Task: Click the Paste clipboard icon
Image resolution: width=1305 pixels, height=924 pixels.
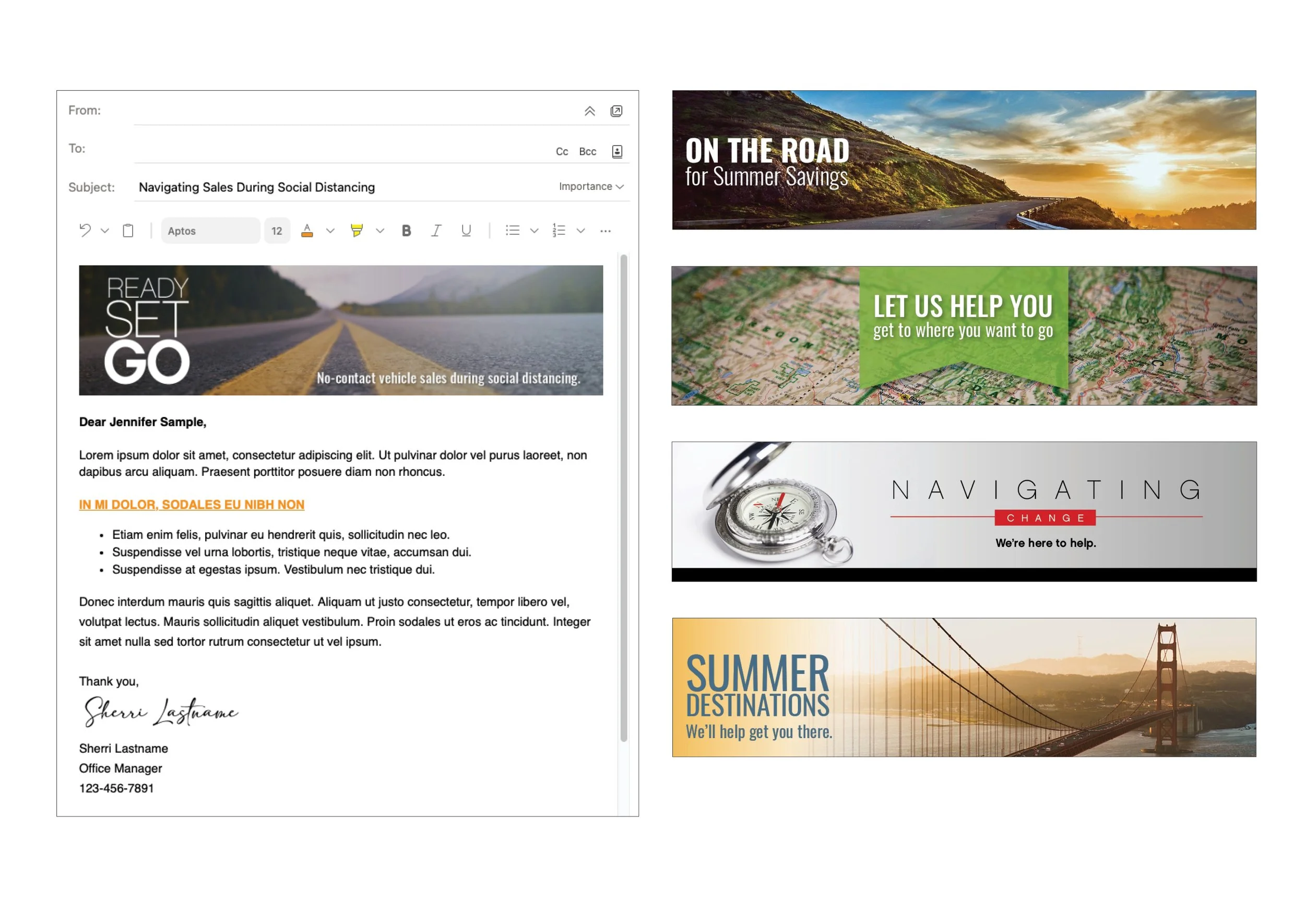Action: click(x=128, y=231)
